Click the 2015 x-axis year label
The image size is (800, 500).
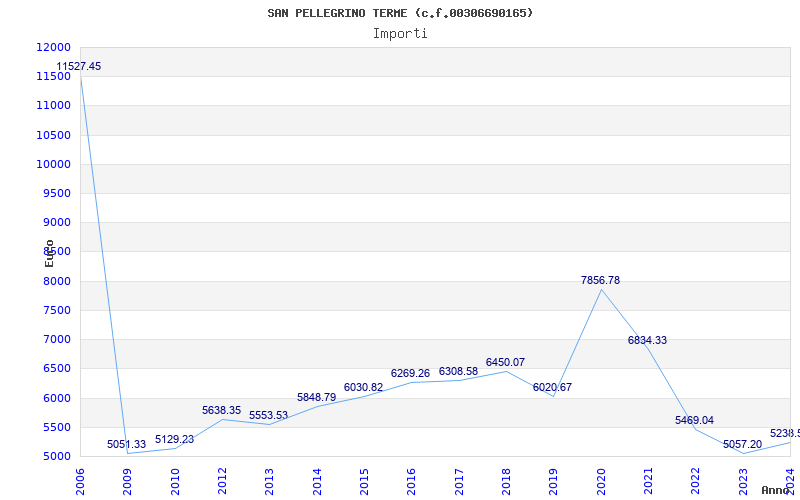coord(364,482)
